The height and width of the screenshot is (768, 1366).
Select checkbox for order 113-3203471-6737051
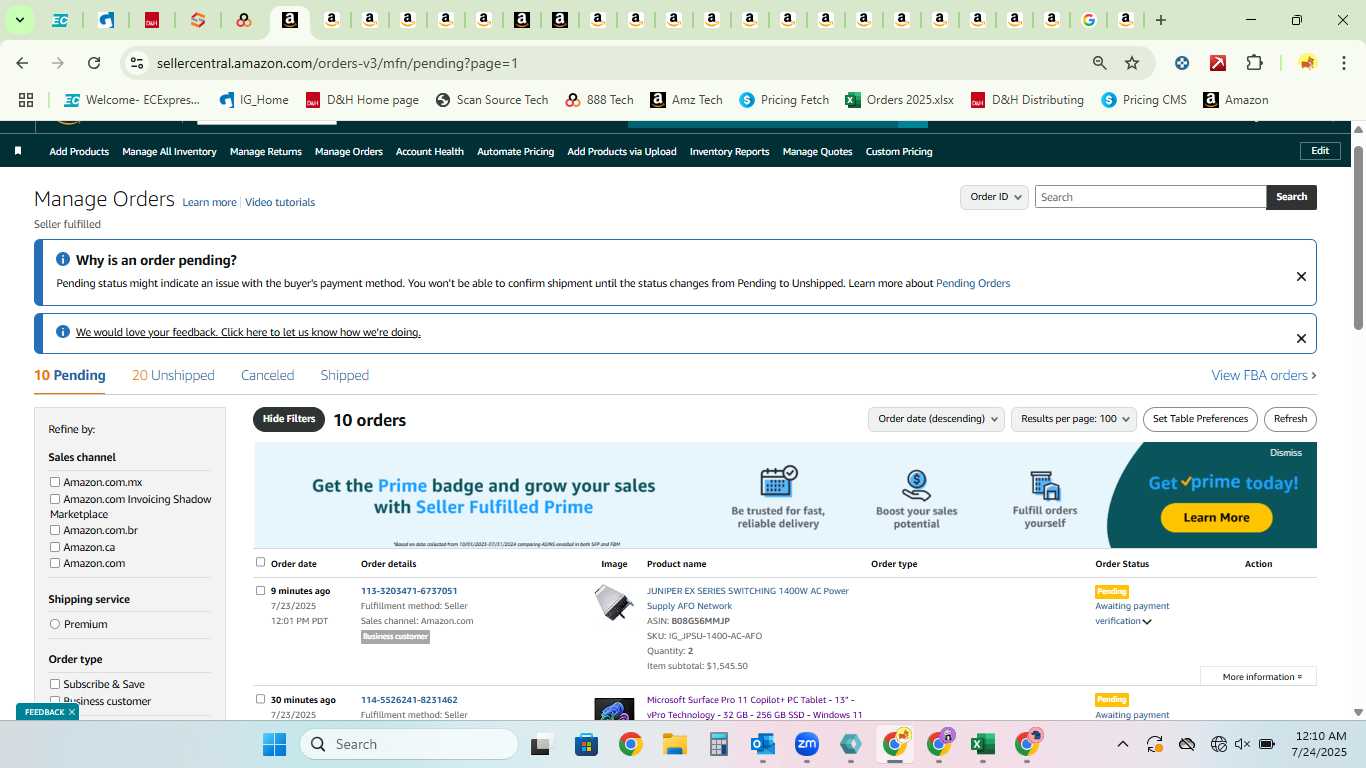(x=261, y=590)
